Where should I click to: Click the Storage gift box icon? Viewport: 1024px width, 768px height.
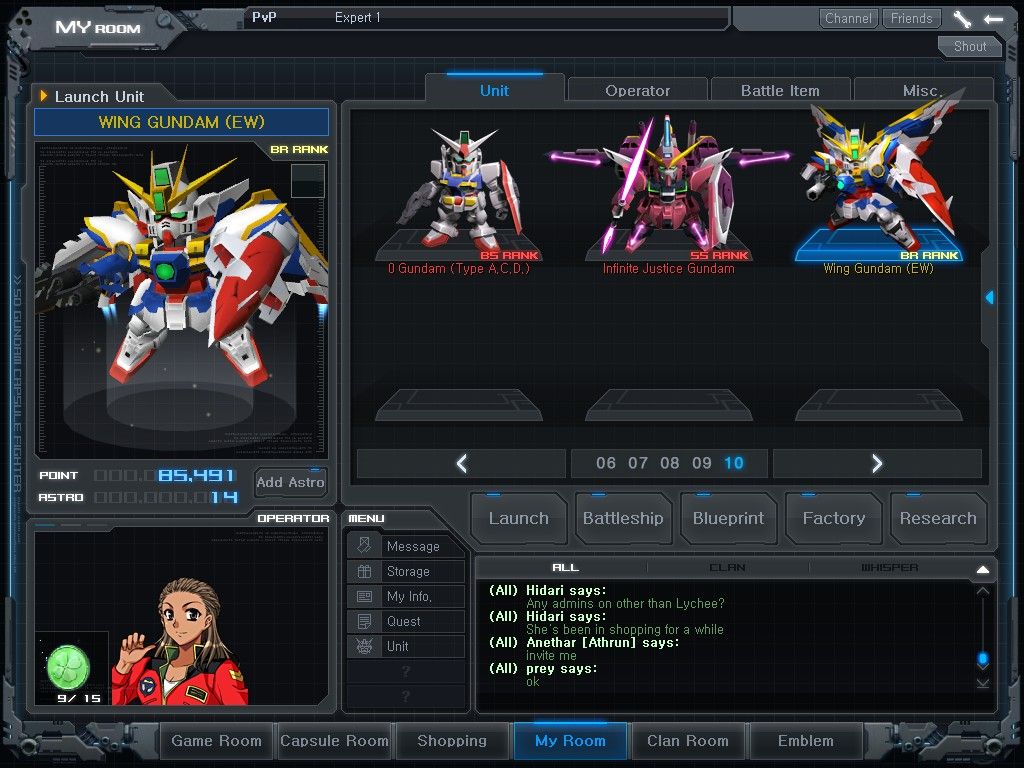[364, 571]
